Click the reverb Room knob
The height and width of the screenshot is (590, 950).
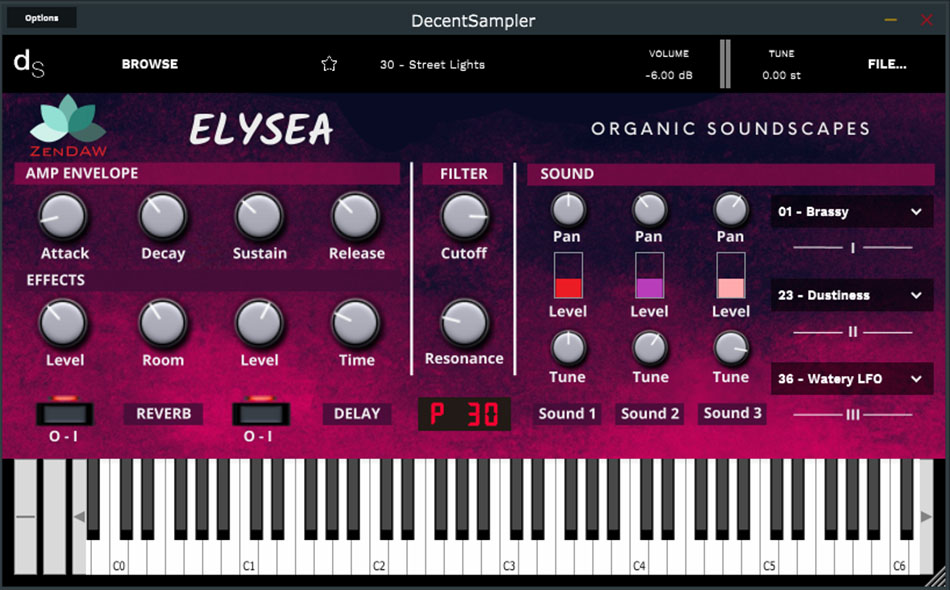click(162, 323)
